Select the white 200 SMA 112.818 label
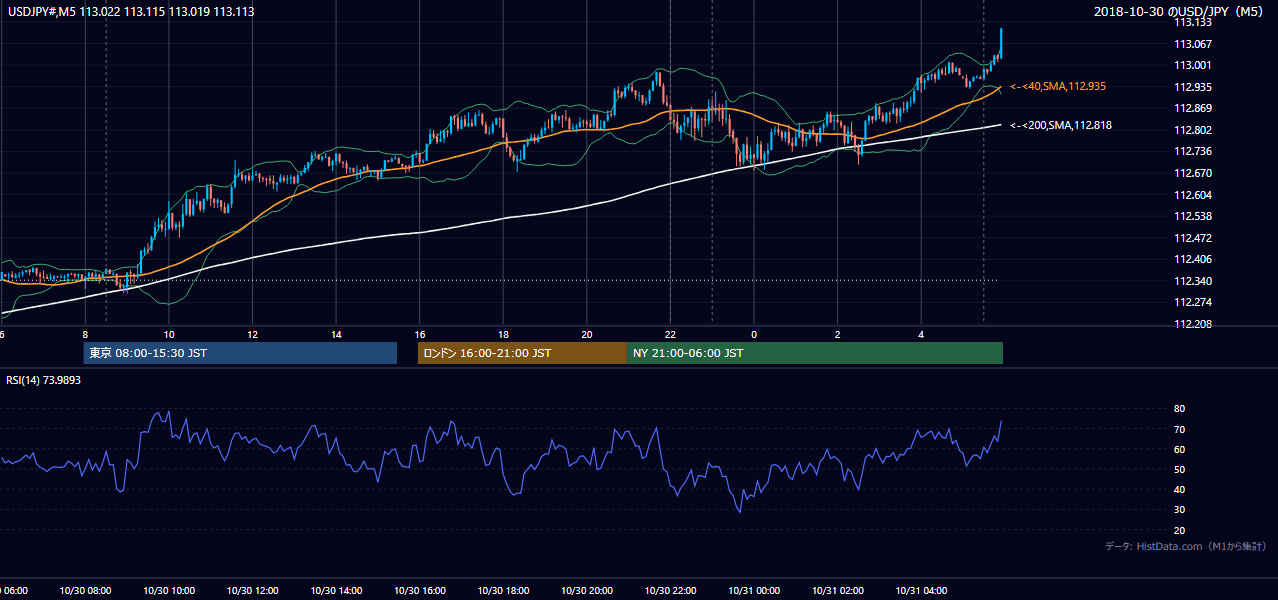The image size is (1278, 600). coord(1061,125)
